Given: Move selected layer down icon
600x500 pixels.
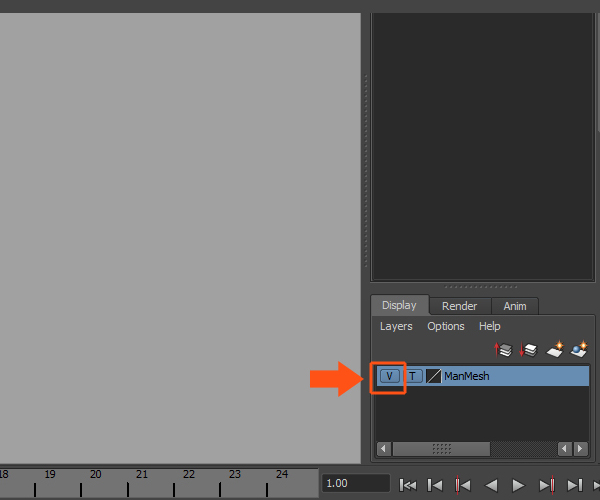Looking at the screenshot, I should pos(528,349).
